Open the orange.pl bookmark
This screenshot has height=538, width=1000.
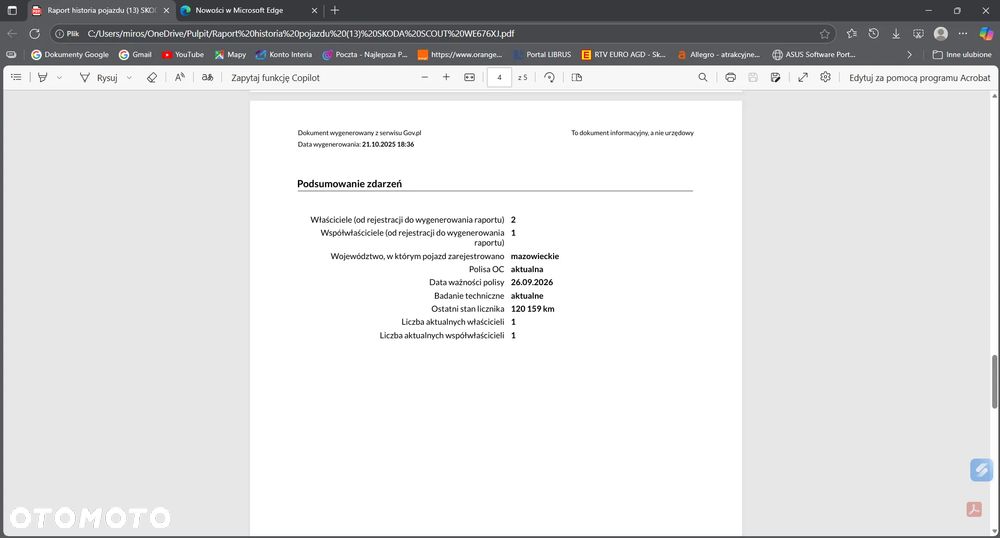[x=460, y=55]
